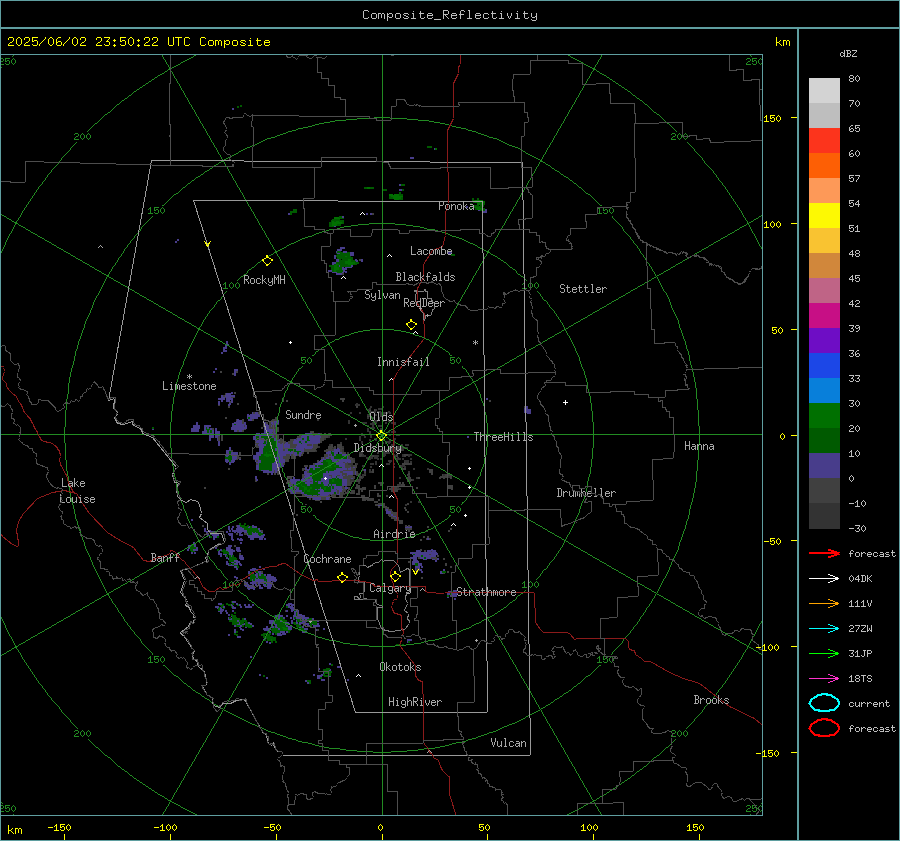Click the magenta 18TS arrow icon
Screen dimensions: 900x841
coord(824,678)
